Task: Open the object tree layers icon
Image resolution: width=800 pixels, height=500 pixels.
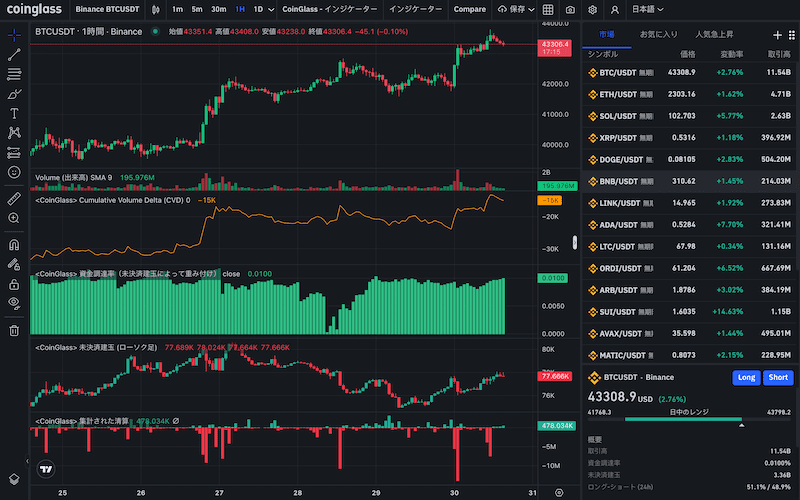Action: [14, 479]
